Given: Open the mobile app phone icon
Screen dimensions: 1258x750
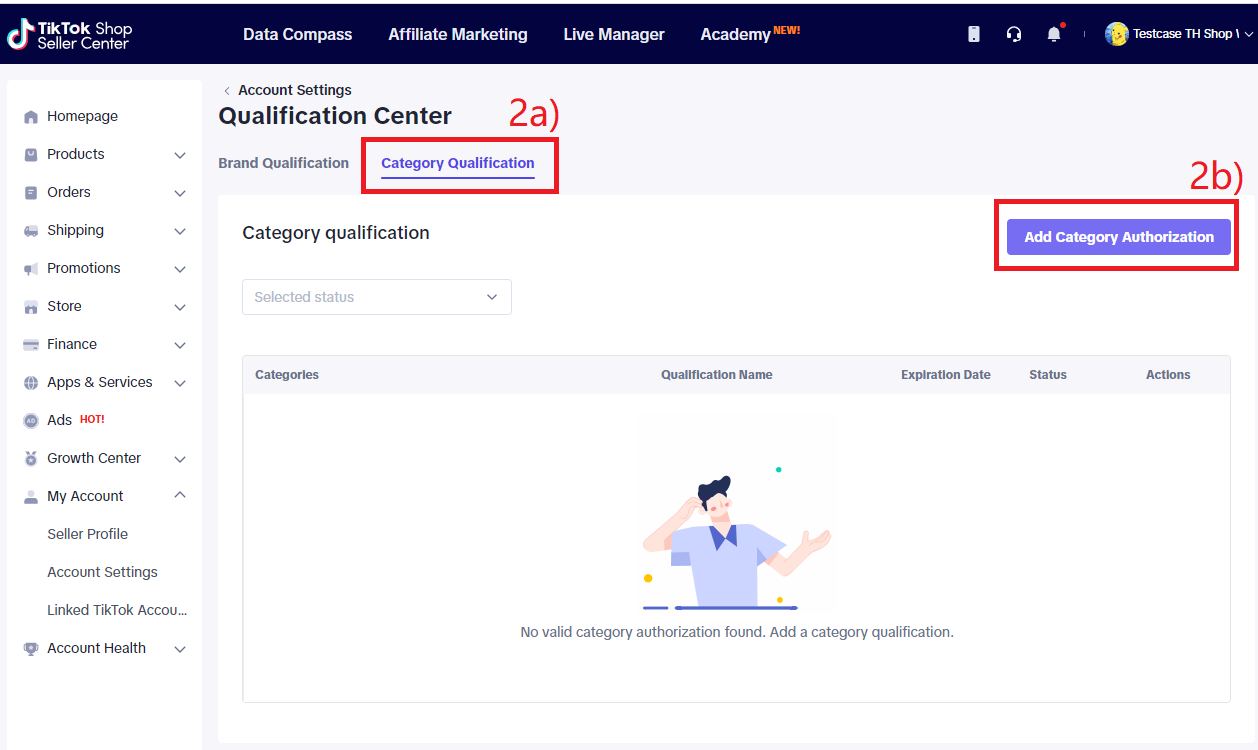Looking at the screenshot, I should coord(974,34).
